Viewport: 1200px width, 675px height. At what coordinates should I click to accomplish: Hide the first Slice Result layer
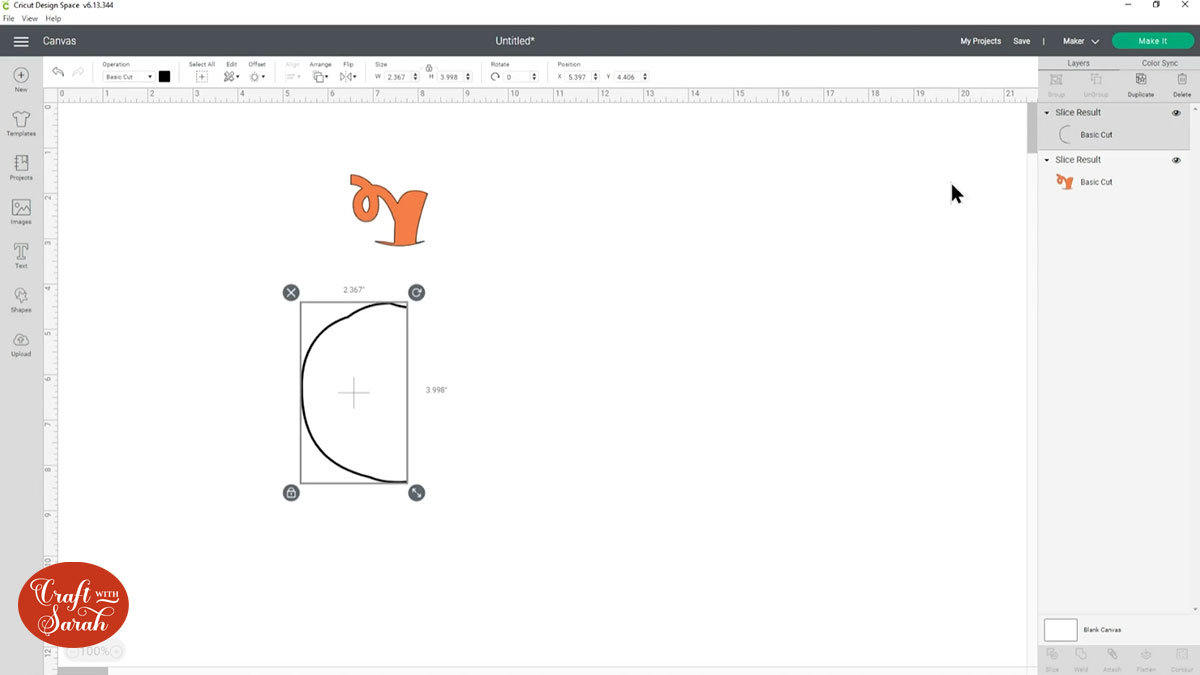[1176, 113]
